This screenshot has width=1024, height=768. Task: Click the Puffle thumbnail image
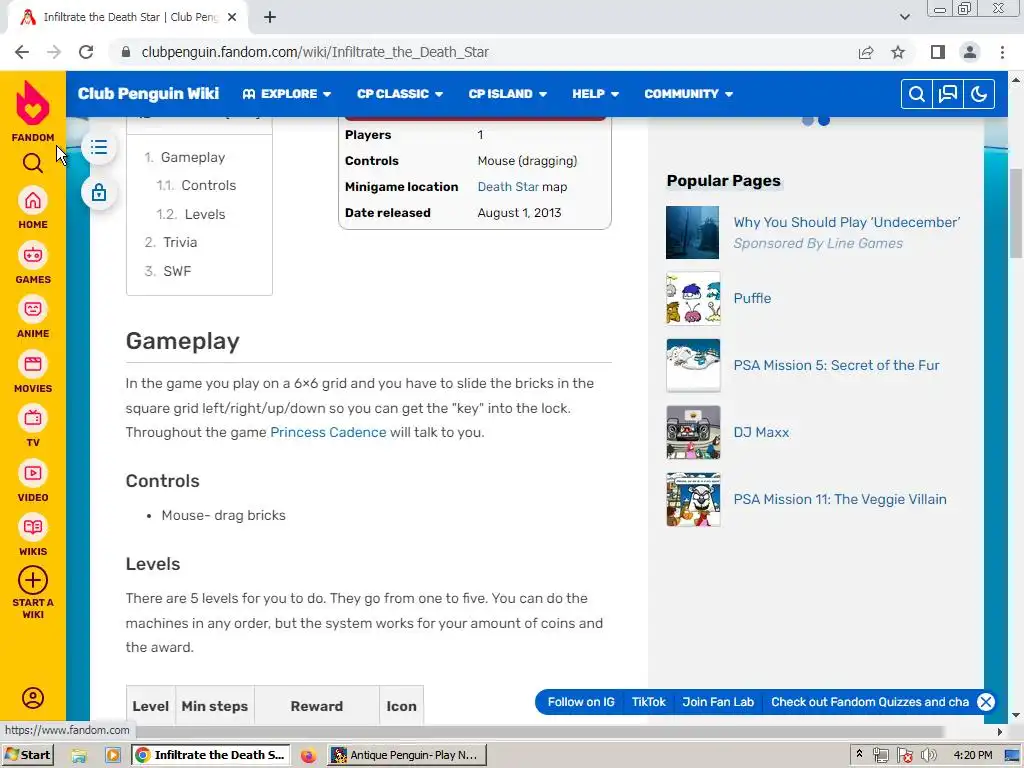tap(693, 298)
